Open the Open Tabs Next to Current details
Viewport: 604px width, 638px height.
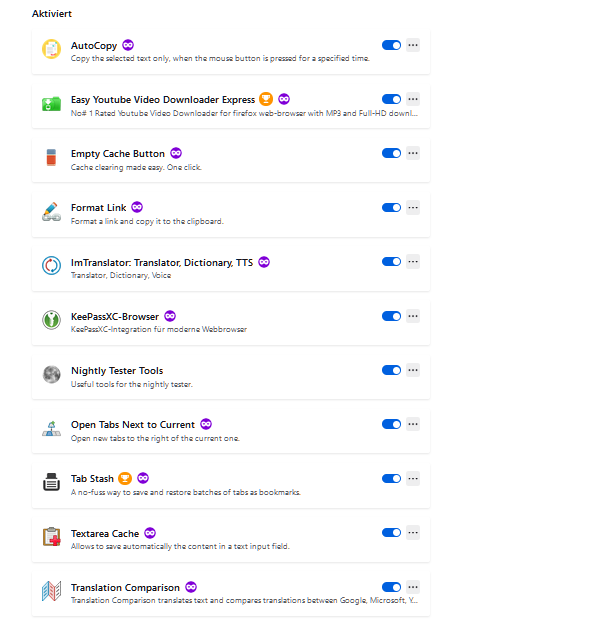(x=132, y=424)
